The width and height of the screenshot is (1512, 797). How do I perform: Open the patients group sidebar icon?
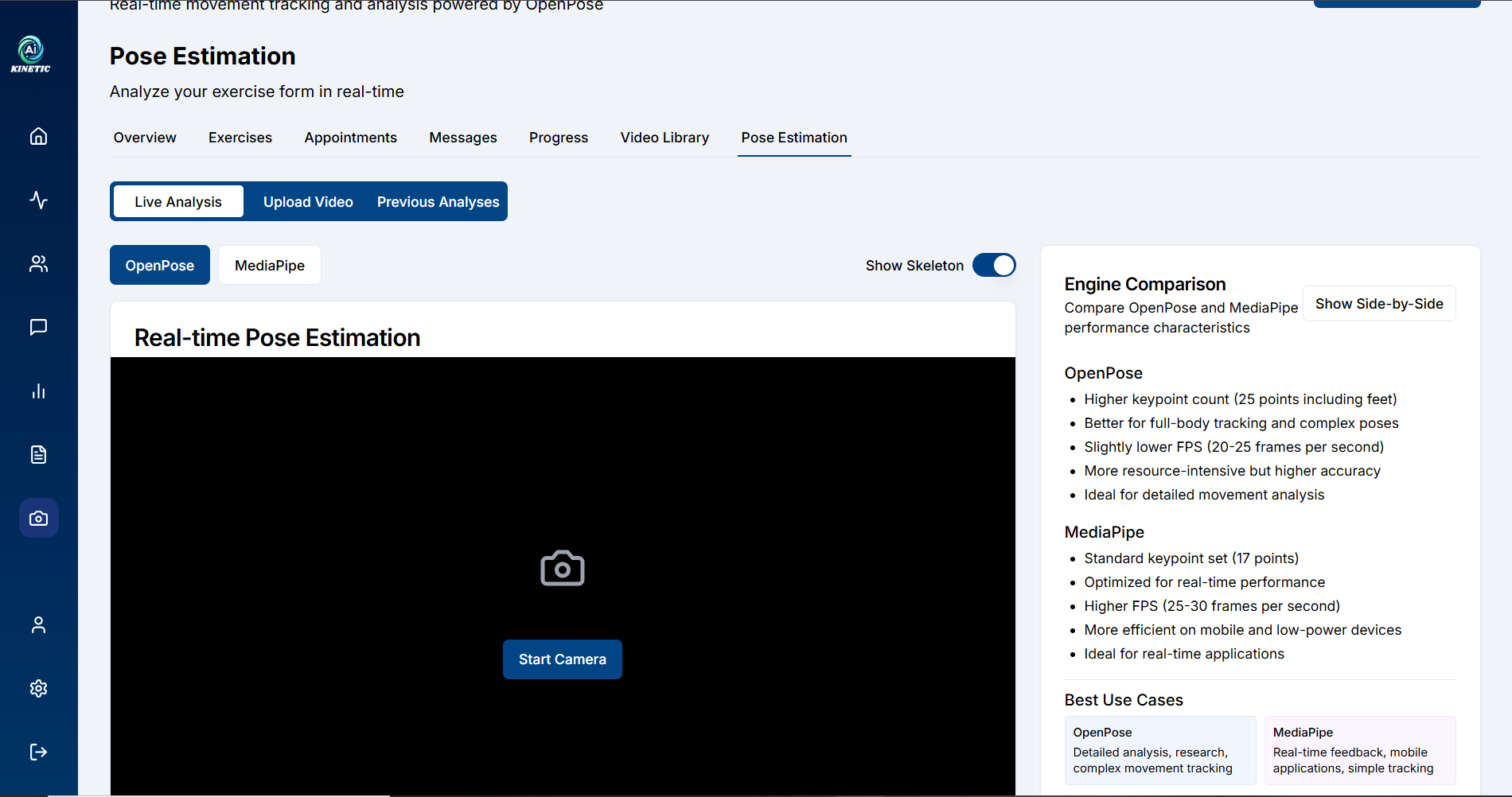tap(38, 263)
